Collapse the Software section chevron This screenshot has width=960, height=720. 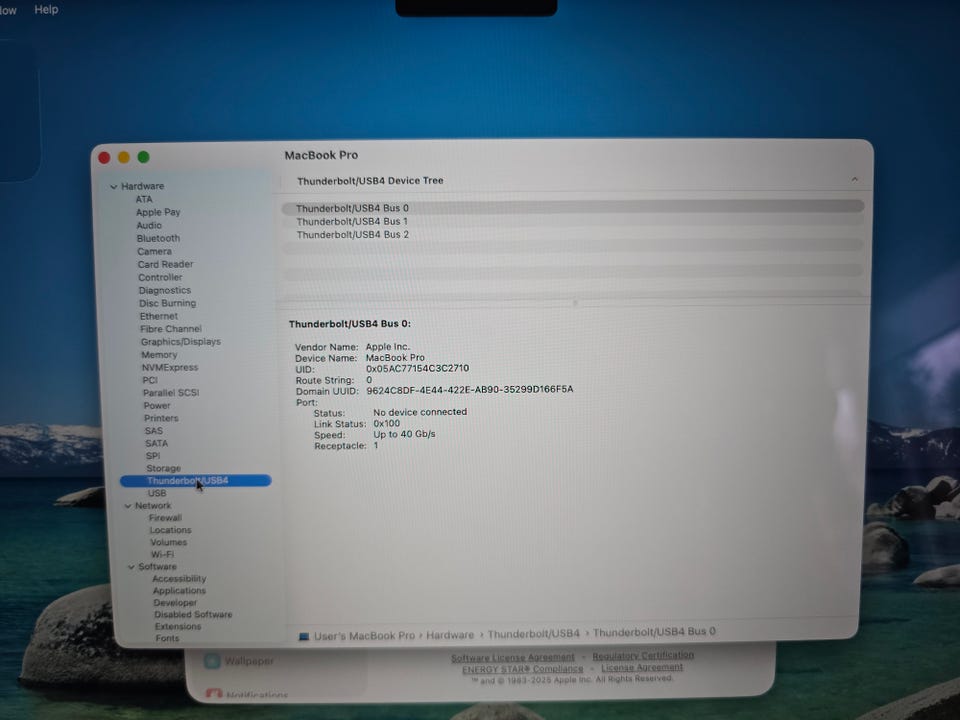click(x=131, y=568)
